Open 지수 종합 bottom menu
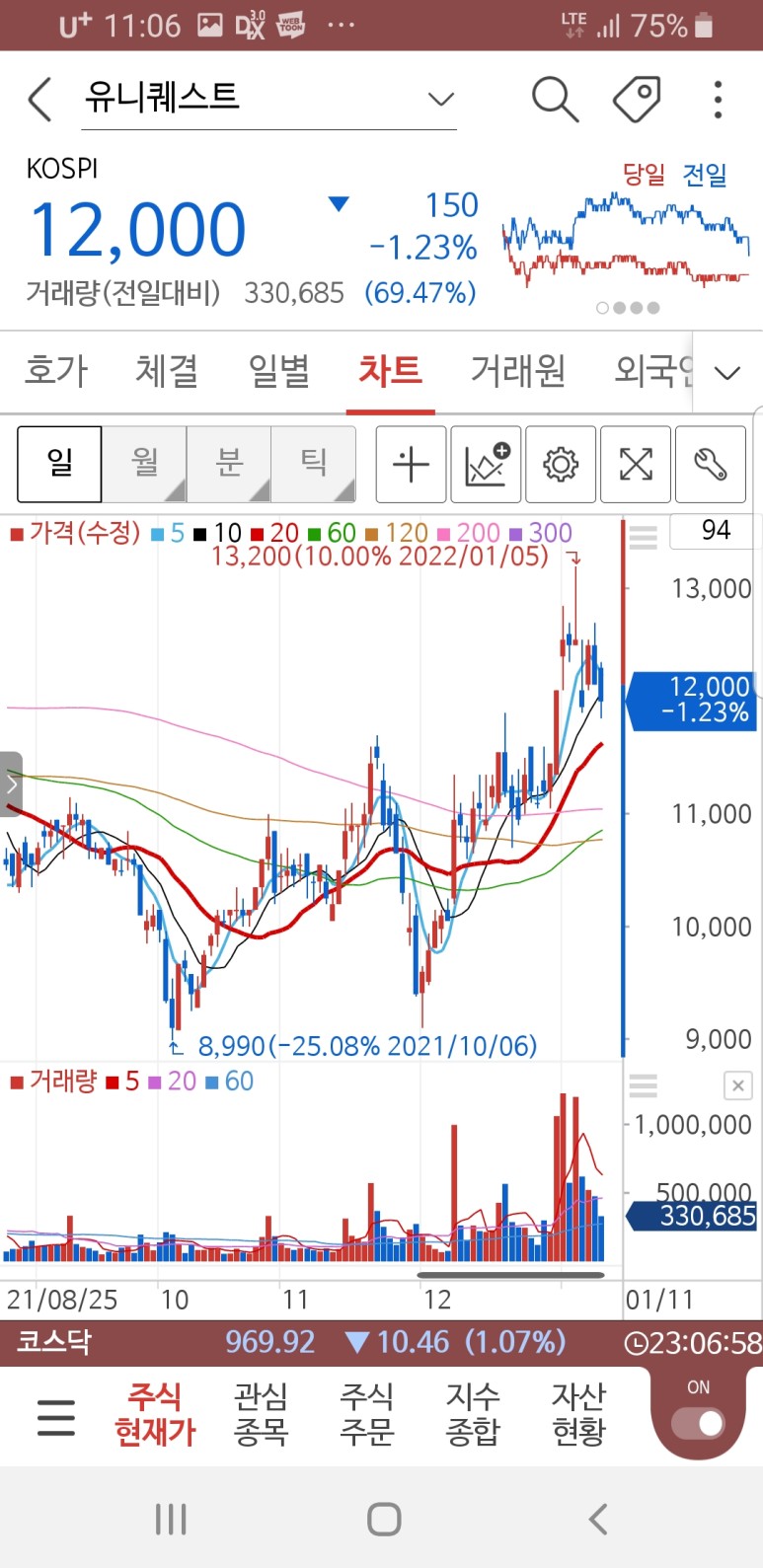 pos(473,1414)
